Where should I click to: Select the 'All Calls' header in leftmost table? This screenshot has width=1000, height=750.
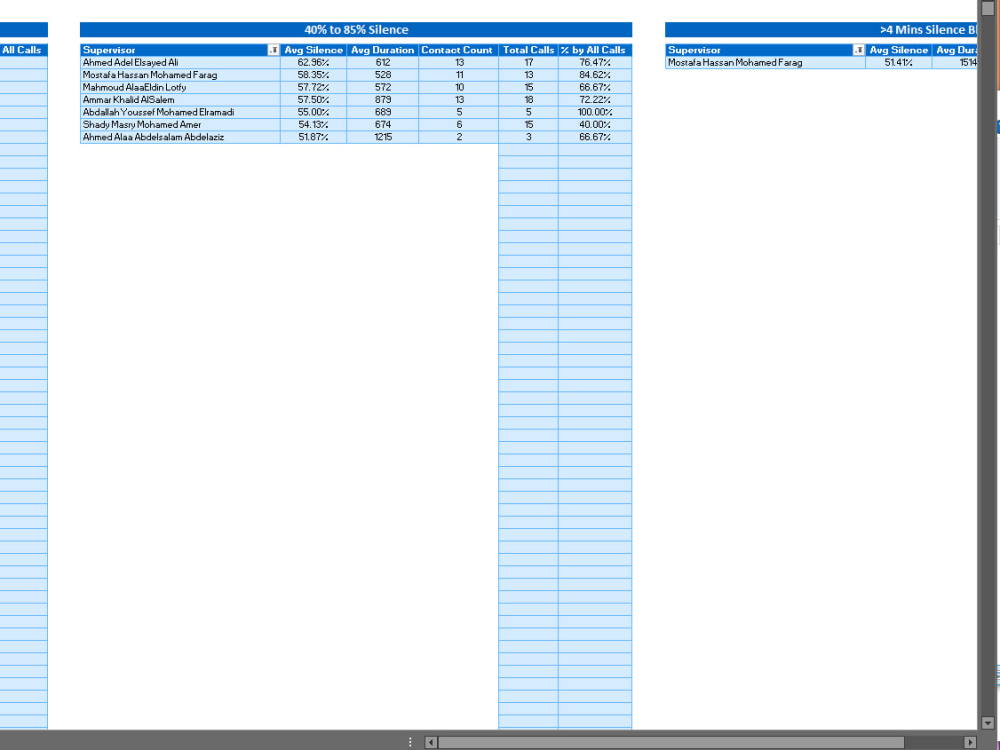click(23, 50)
